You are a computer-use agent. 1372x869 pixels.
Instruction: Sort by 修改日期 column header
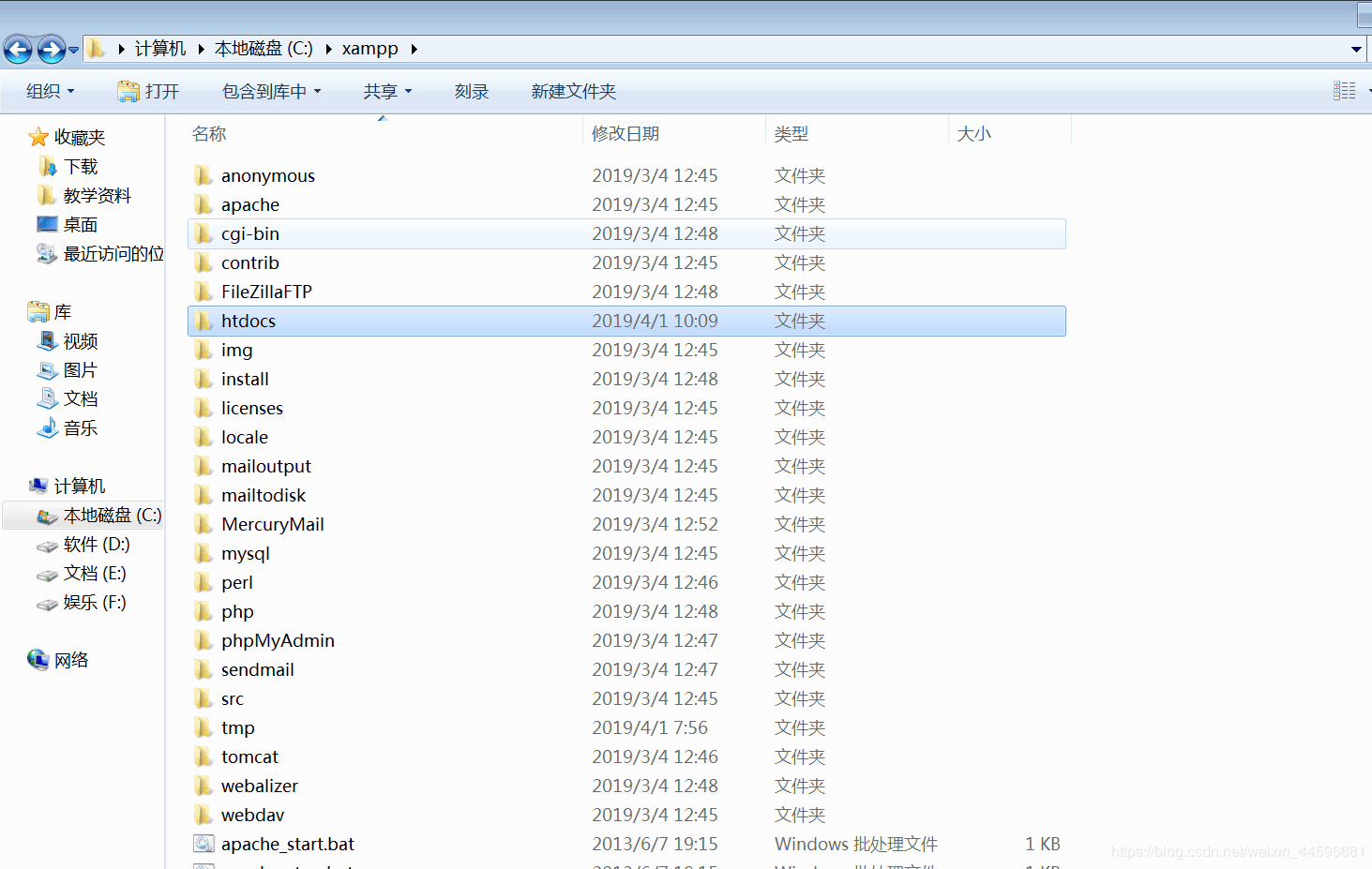tap(626, 133)
